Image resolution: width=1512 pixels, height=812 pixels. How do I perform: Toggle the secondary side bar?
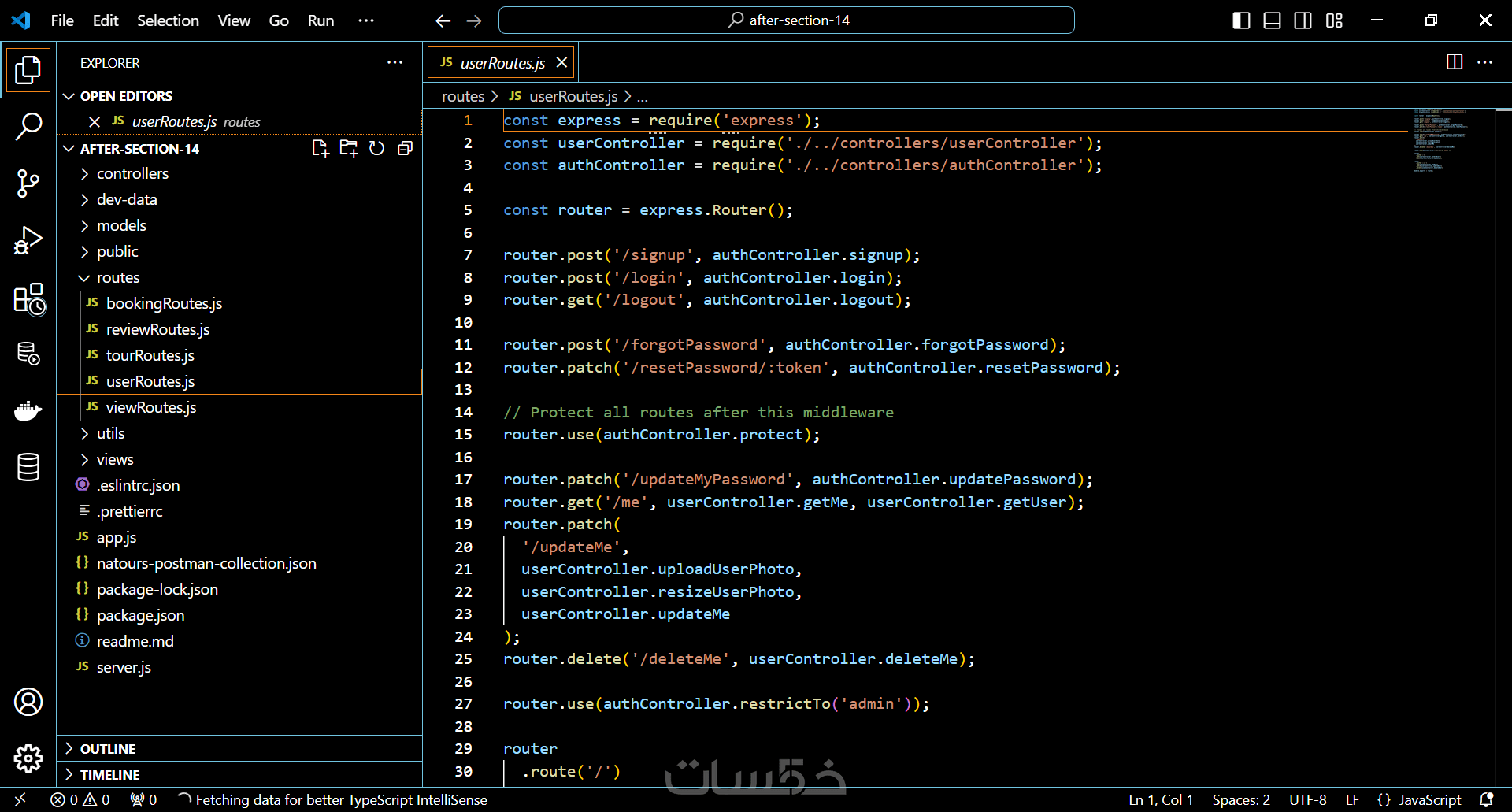click(x=1303, y=20)
